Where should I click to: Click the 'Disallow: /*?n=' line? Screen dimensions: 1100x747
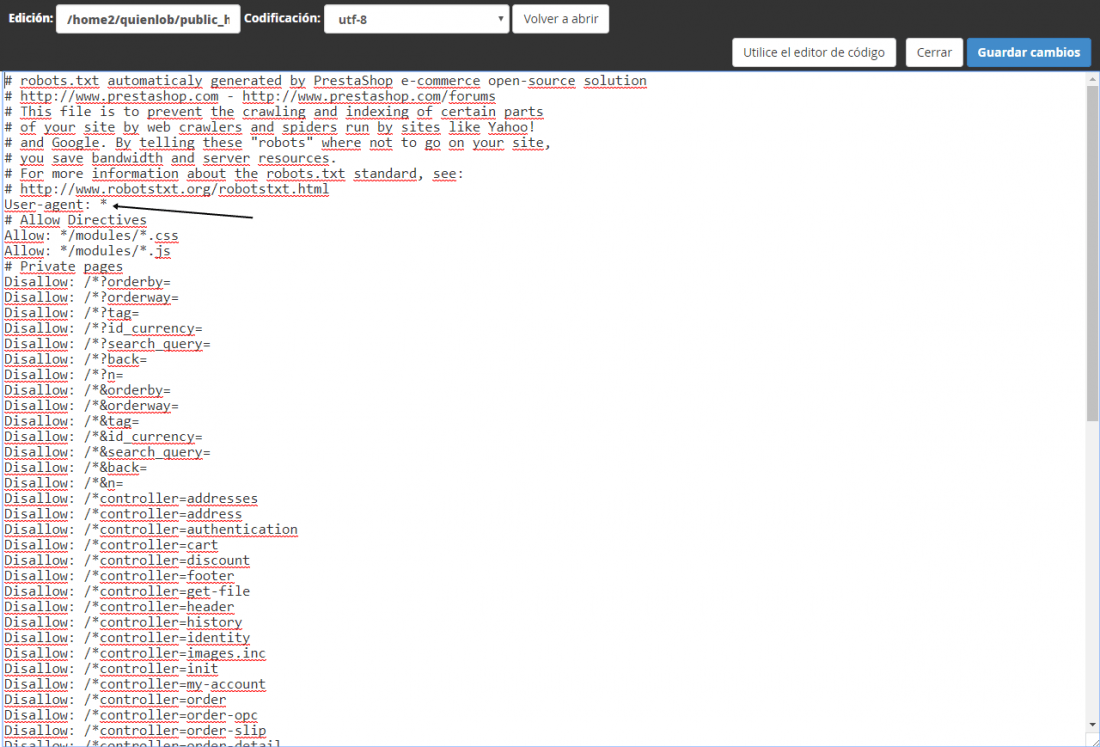pos(64,375)
